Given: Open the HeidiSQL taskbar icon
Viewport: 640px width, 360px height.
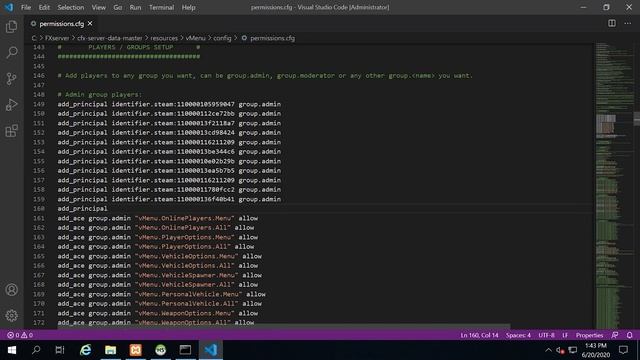Looking at the screenshot, I should [x=160, y=350].
